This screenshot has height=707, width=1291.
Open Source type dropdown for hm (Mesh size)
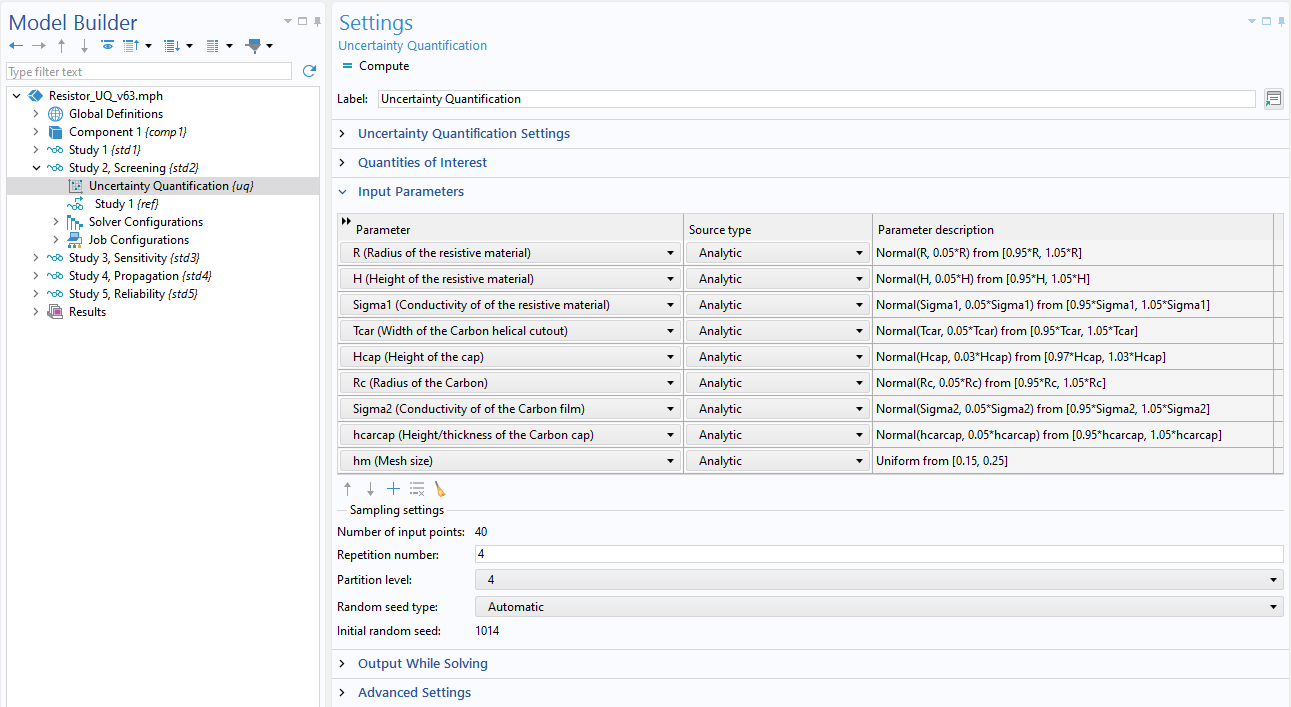click(x=778, y=461)
